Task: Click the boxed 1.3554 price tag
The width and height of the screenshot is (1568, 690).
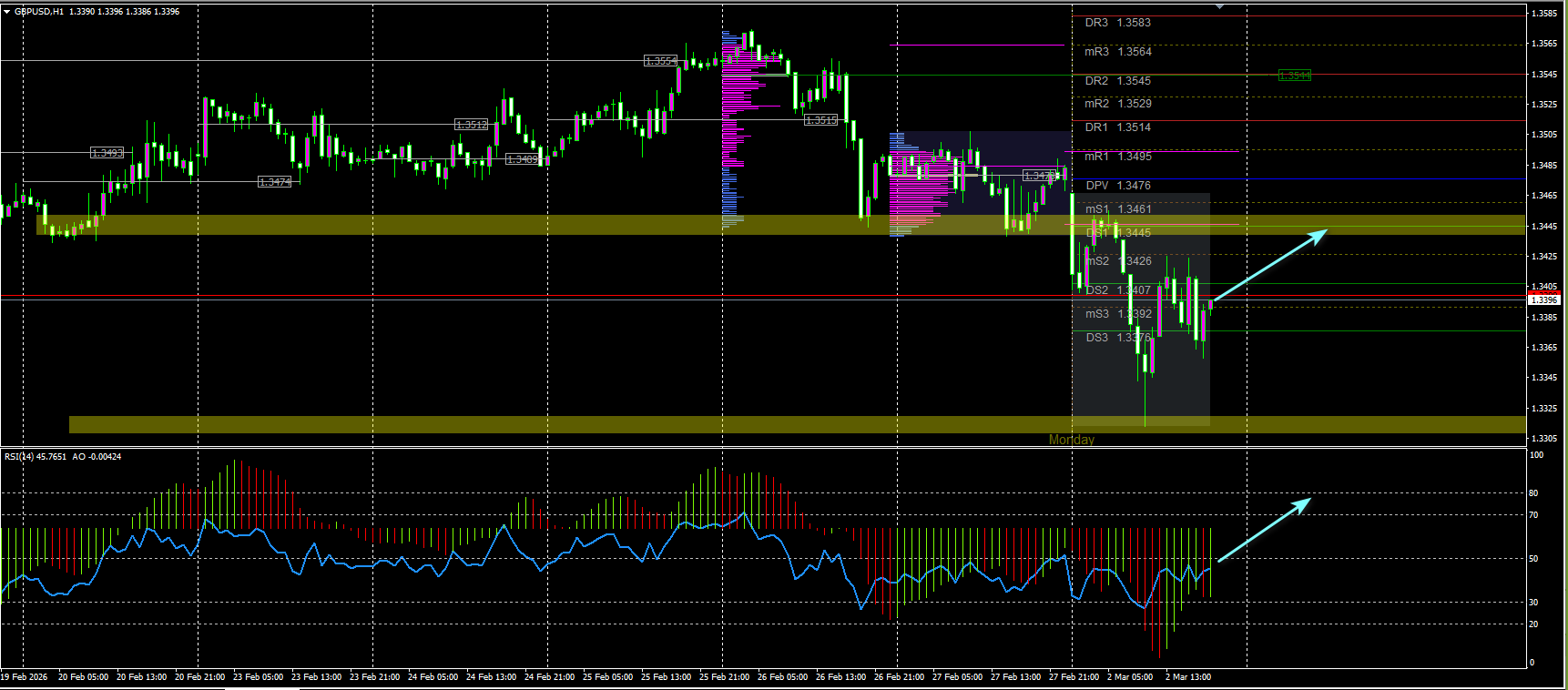Action: (661, 61)
